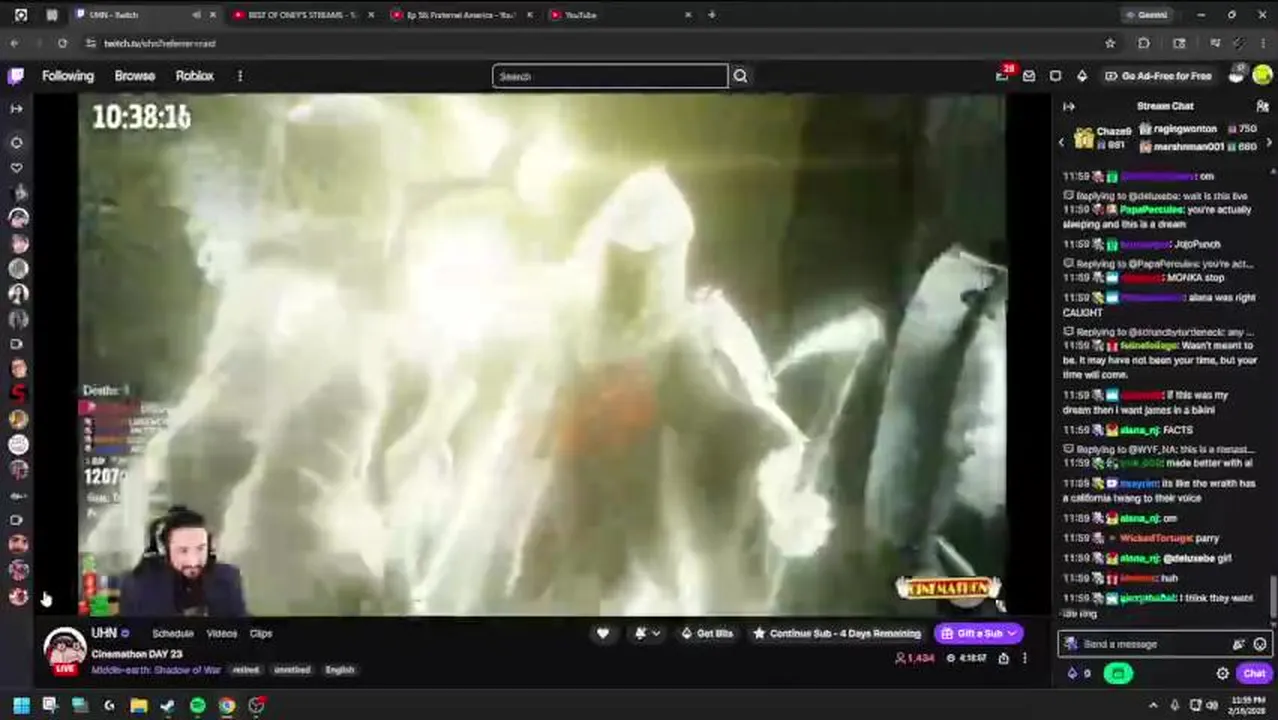Open the top navigation three-dot more menu

[x=240, y=76]
